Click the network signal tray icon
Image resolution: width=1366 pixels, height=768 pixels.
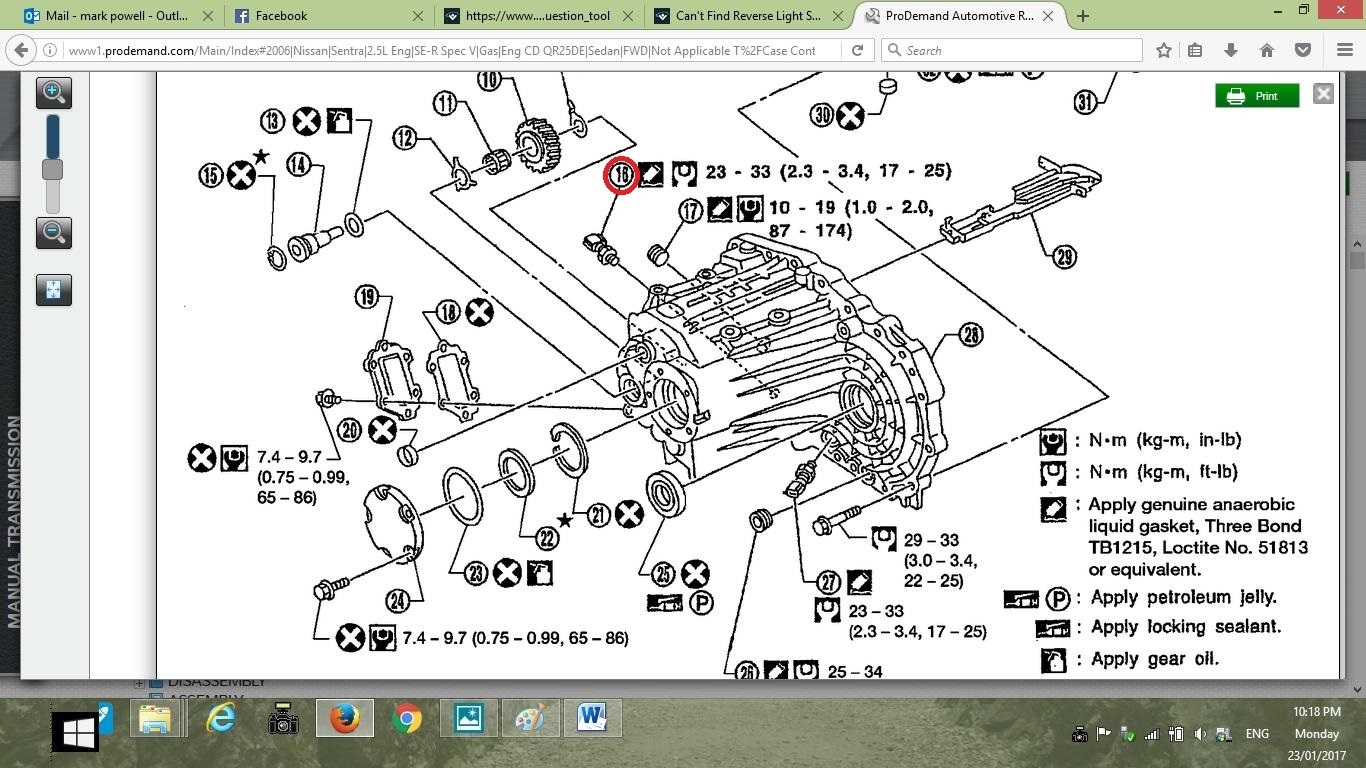[x=1152, y=735]
